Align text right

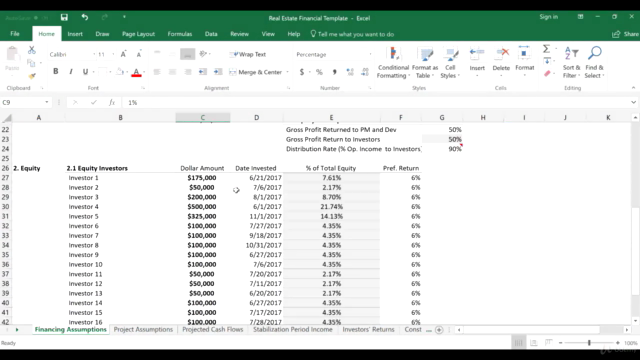(188, 72)
